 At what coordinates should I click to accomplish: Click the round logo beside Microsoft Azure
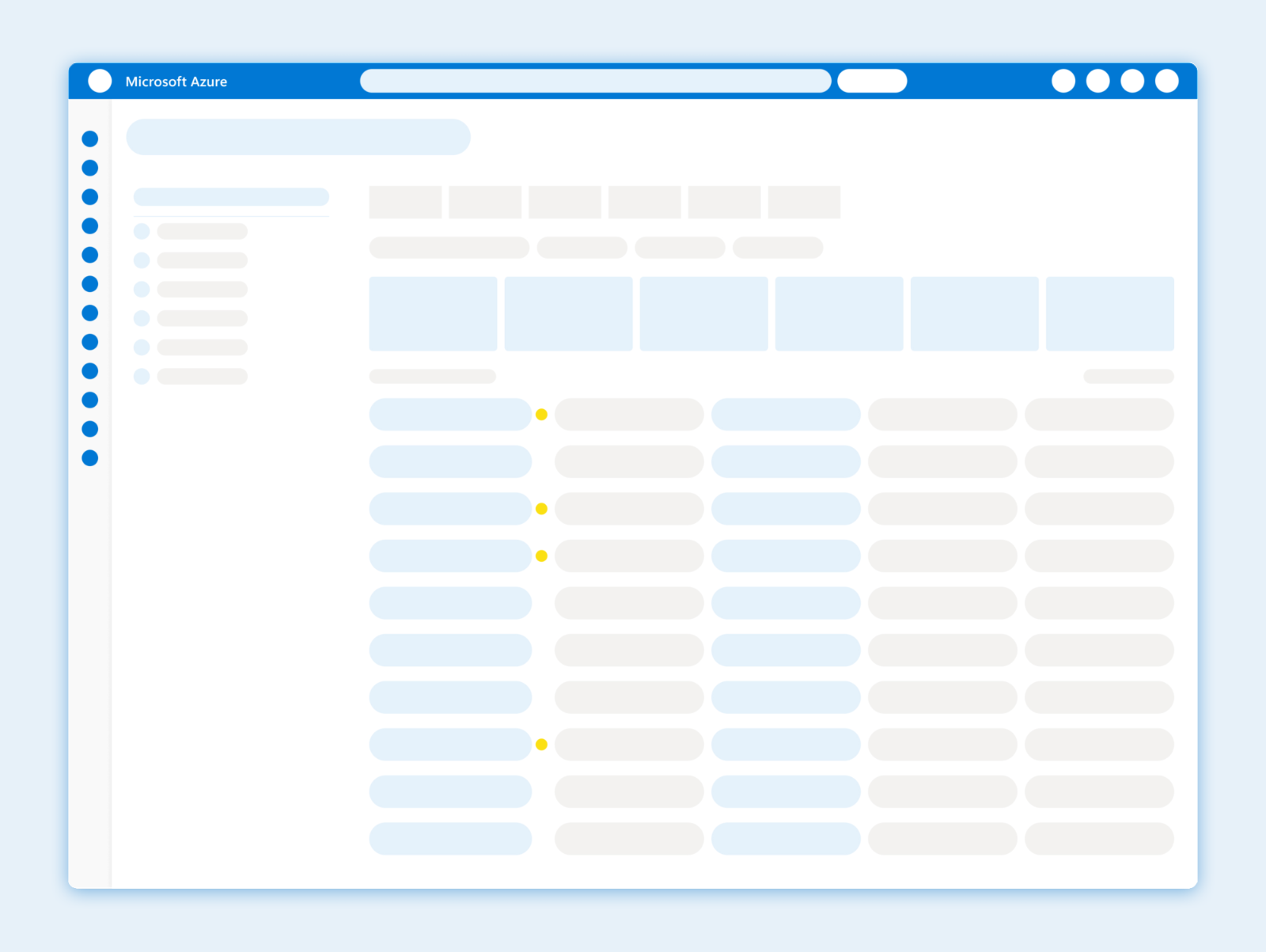click(x=100, y=81)
